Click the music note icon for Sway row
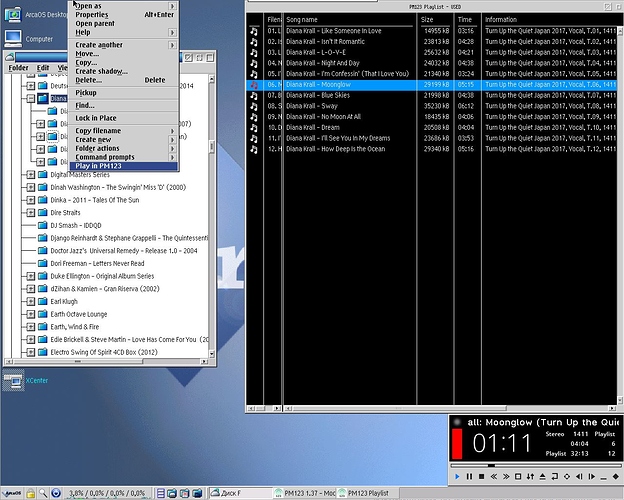This screenshot has width=624, height=500. click(254, 106)
